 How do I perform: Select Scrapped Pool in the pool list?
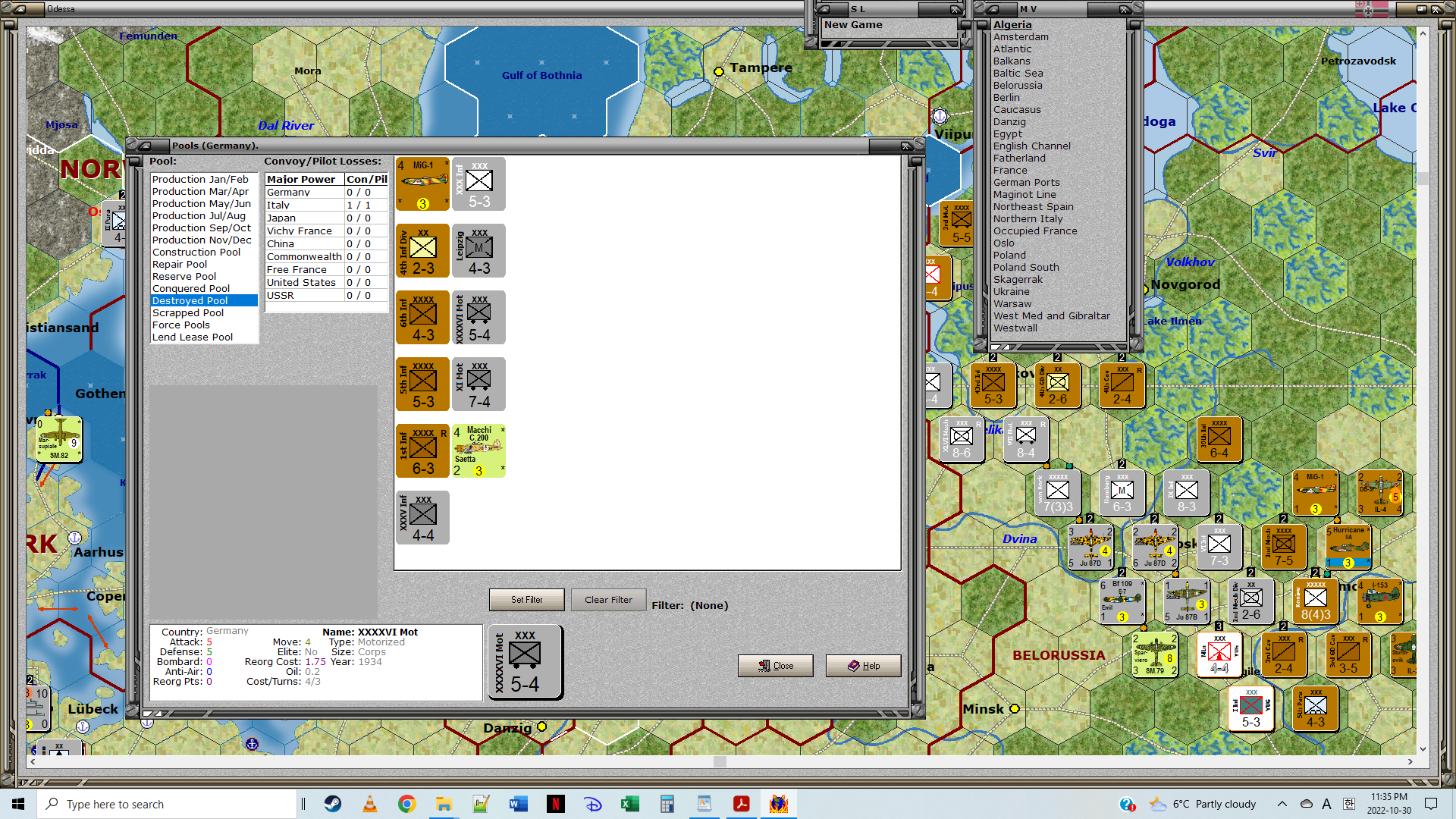(188, 312)
